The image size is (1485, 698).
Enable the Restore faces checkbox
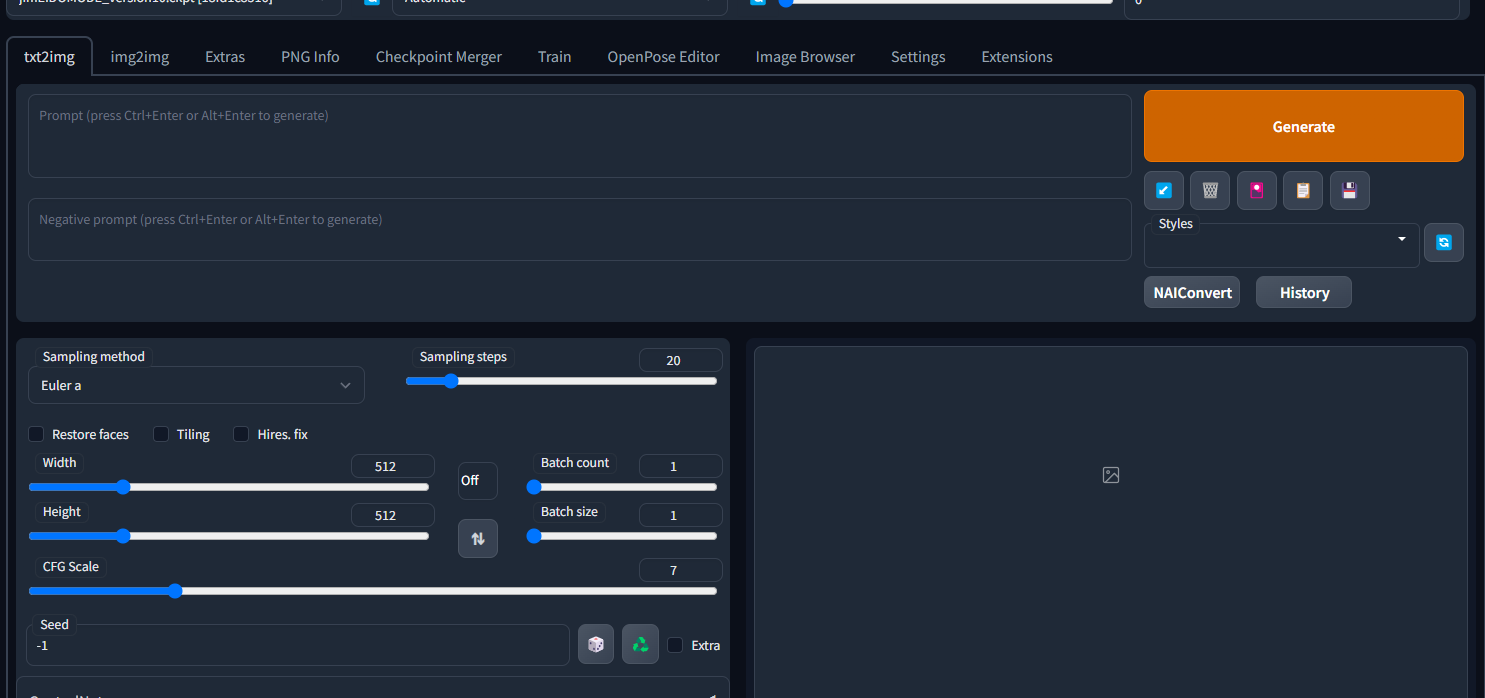point(36,434)
